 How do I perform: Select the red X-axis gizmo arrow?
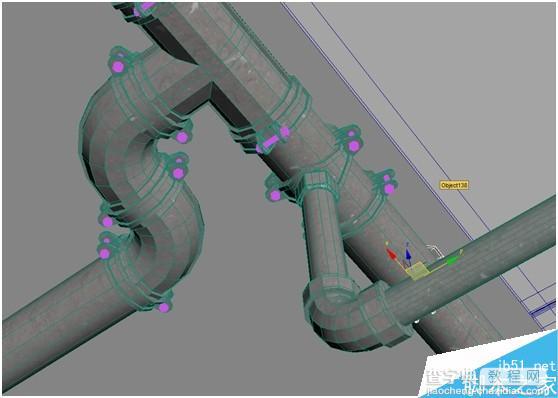(x=391, y=254)
